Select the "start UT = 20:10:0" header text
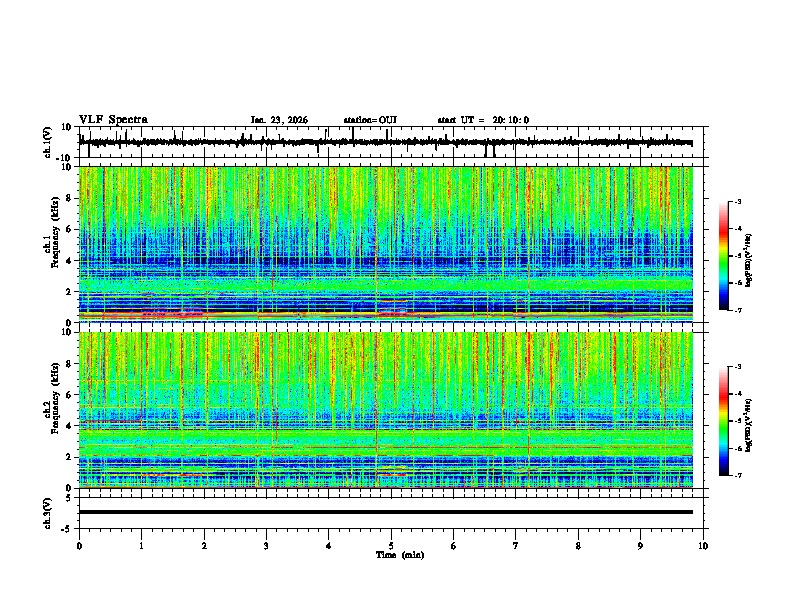The width and height of the screenshot is (792, 612). 483,120
